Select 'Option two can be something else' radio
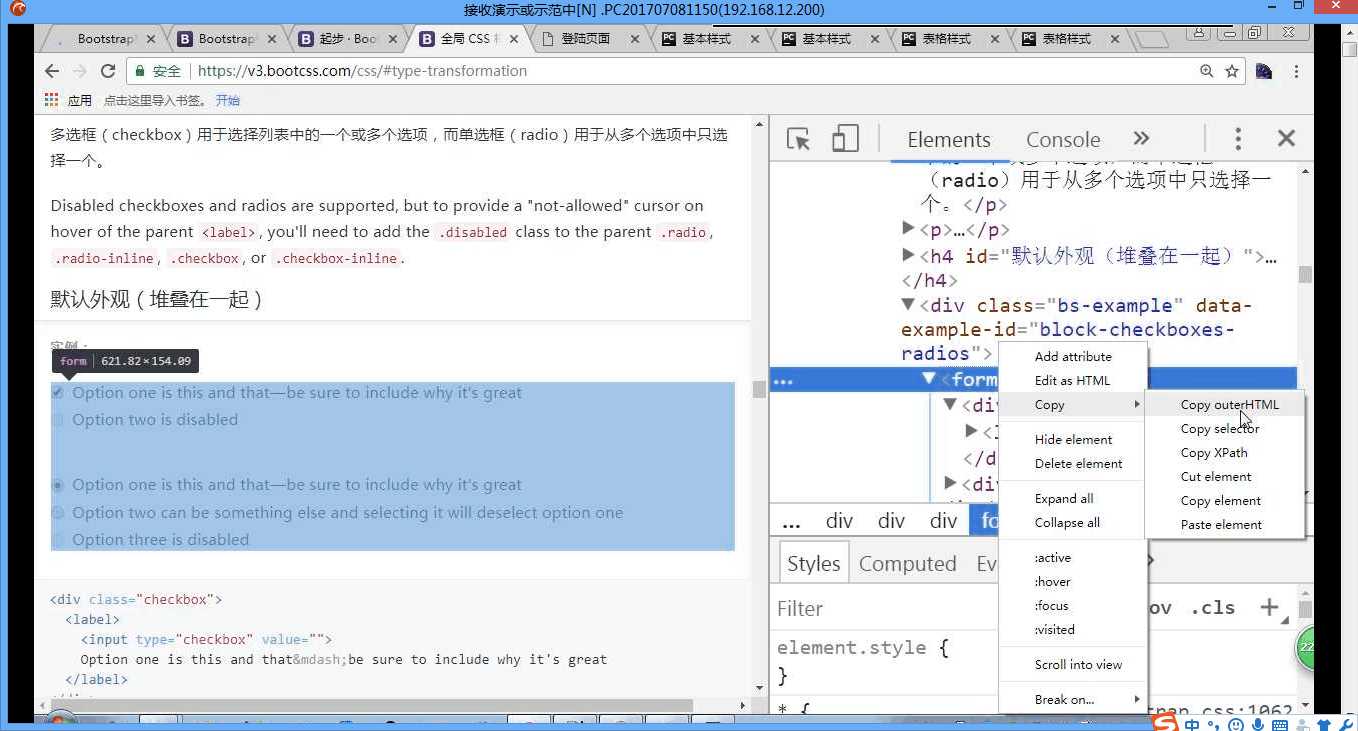 click(58, 513)
